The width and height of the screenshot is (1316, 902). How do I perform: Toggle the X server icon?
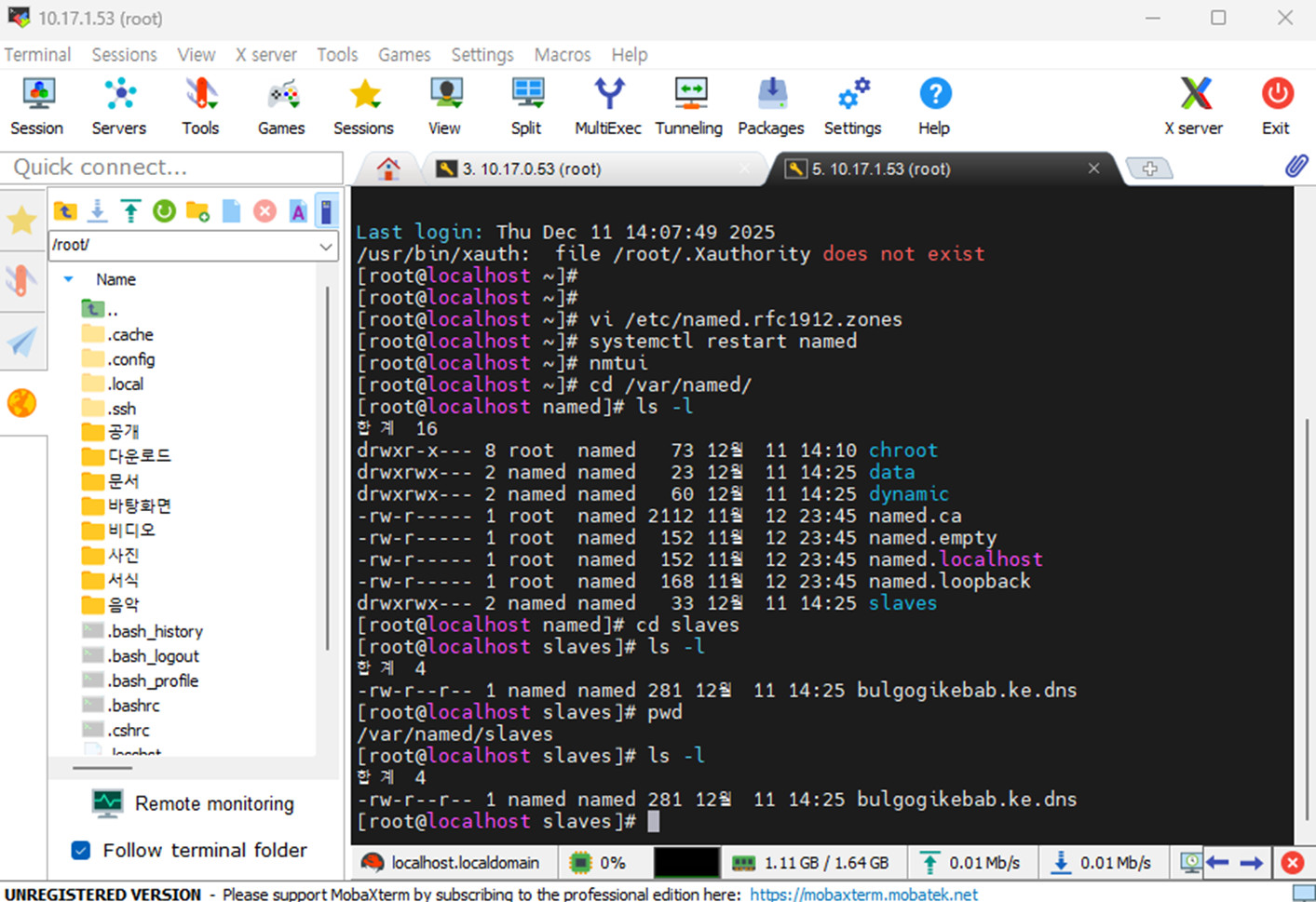pyautogui.click(x=1194, y=106)
